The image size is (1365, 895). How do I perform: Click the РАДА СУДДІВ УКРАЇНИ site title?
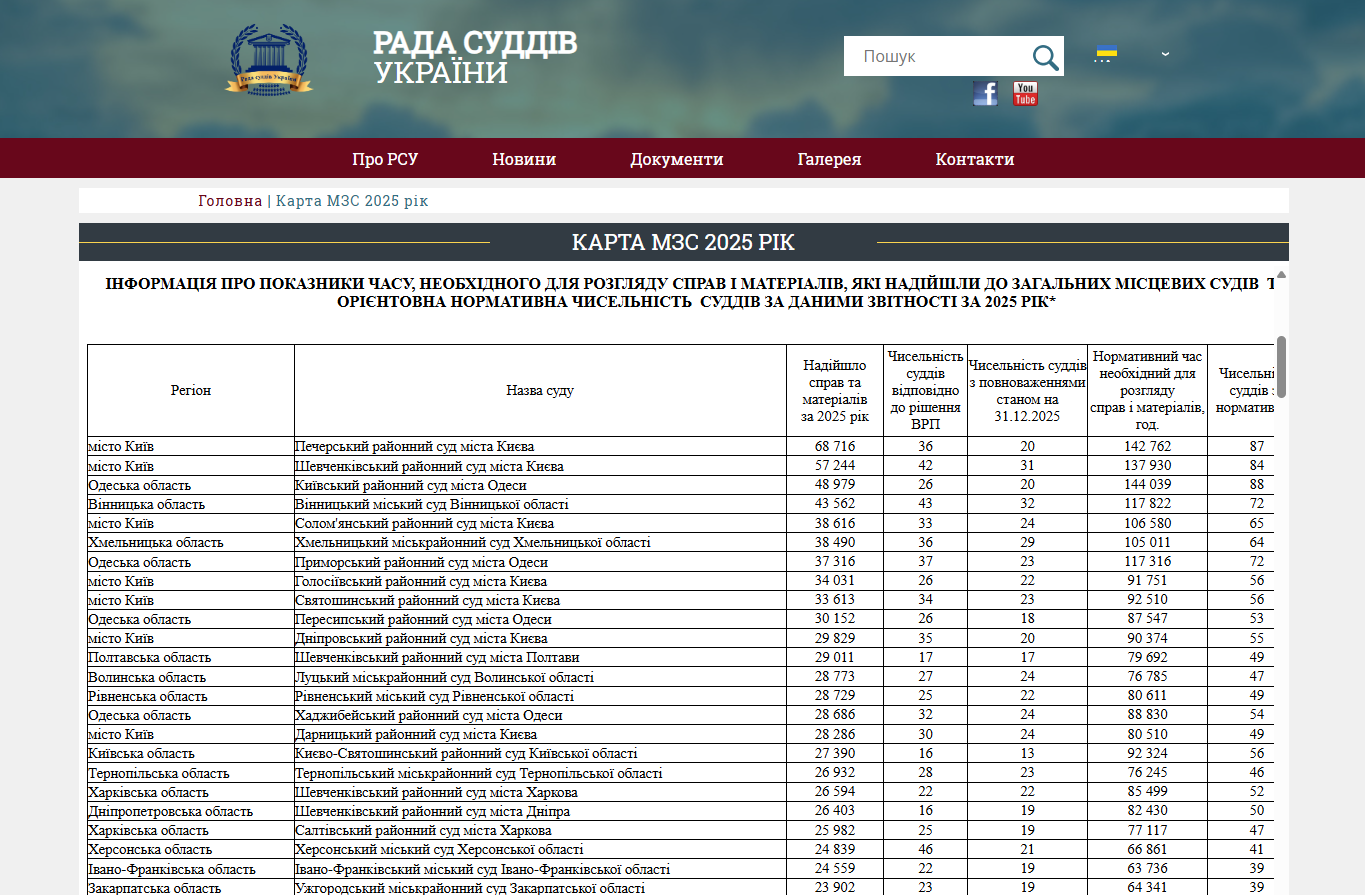pyautogui.click(x=475, y=57)
